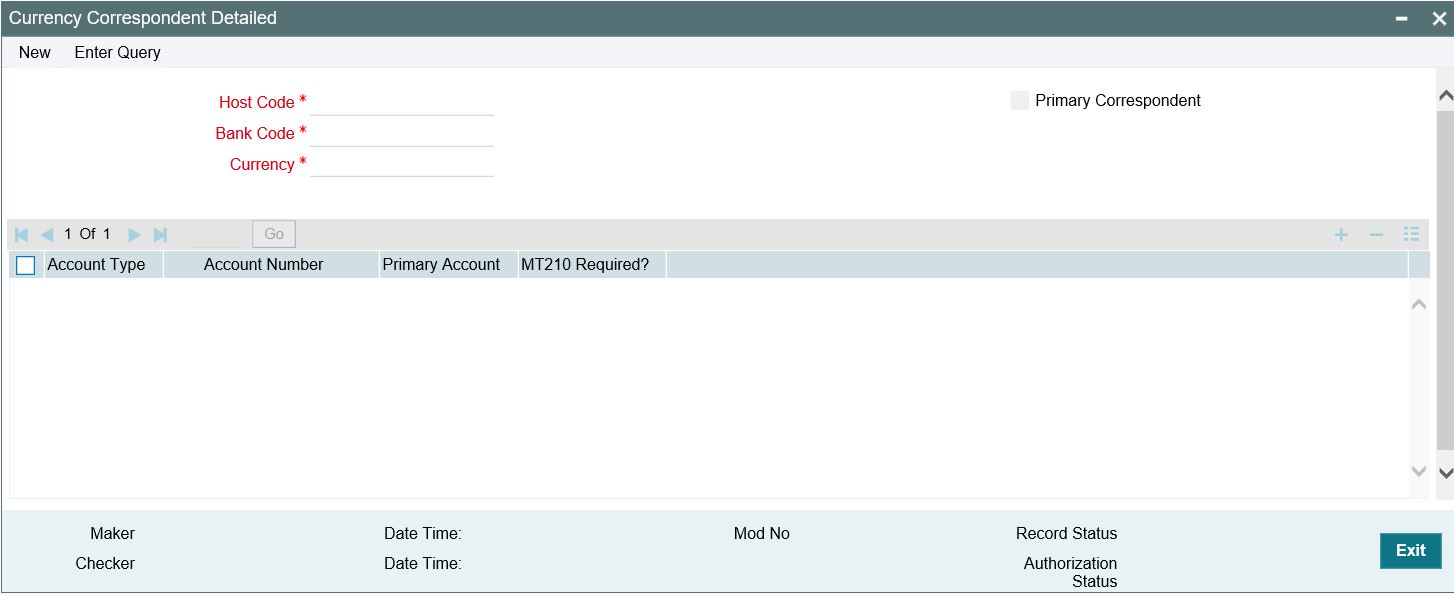Click the Record Status label

tap(1066, 534)
